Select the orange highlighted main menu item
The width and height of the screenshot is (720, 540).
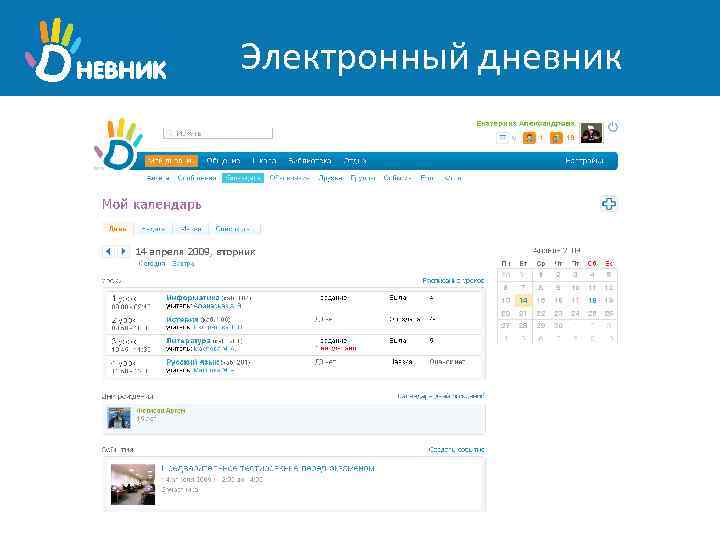(x=171, y=161)
